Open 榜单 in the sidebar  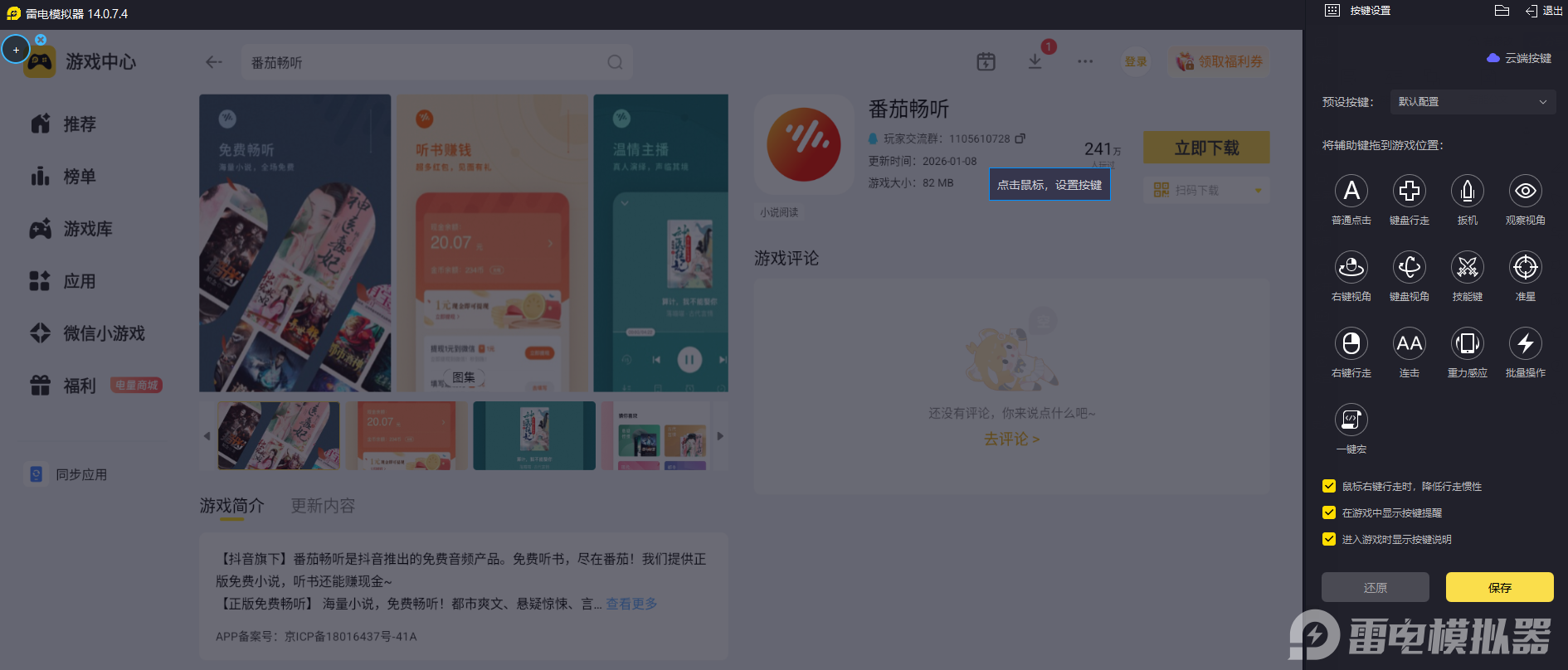63,177
